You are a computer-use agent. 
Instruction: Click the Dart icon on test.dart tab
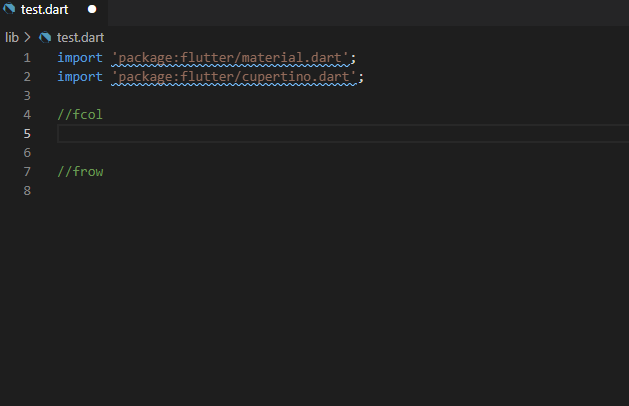pos(9,8)
